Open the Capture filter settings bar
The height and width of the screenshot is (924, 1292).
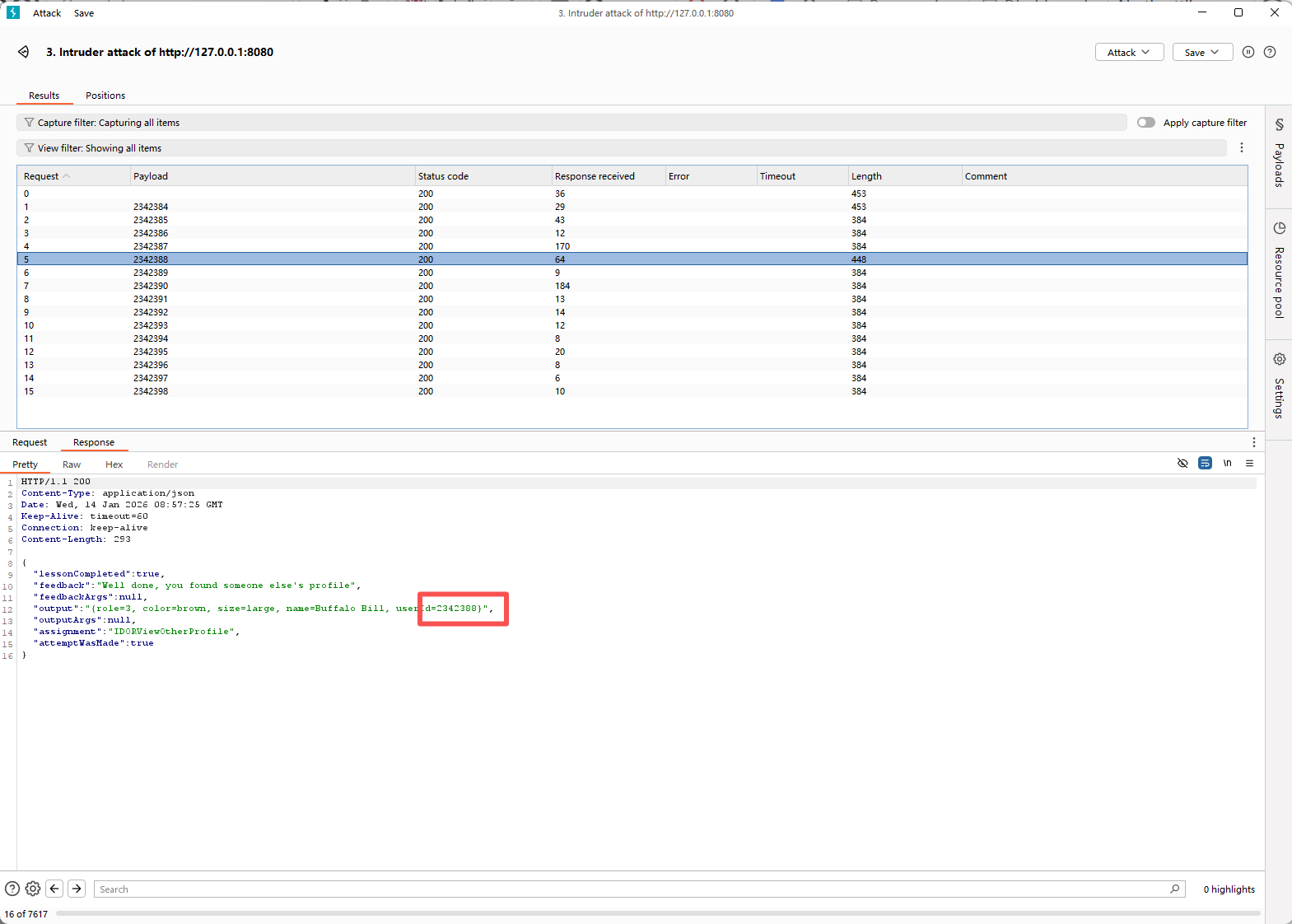(571, 123)
